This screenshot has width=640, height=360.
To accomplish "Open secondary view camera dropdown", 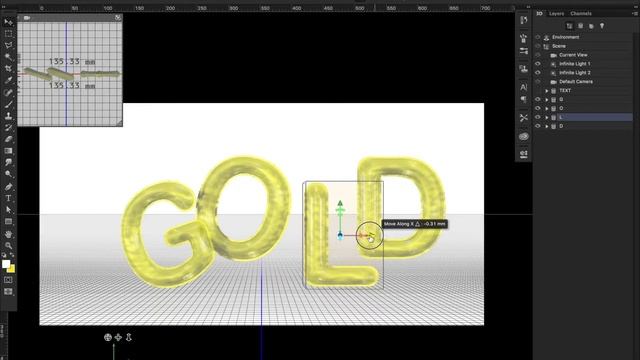I will (27, 18).
